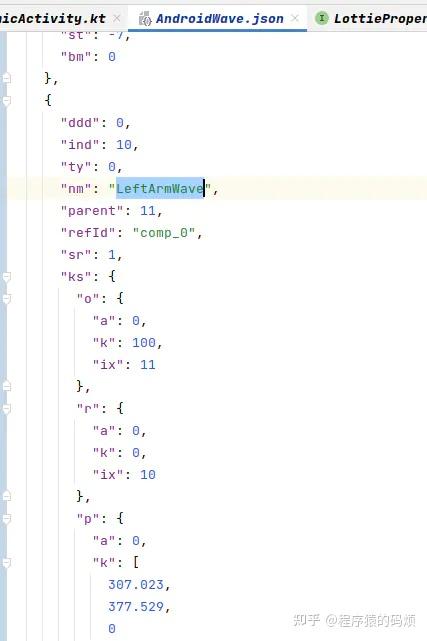
Task: Collapse the "p" object fold marker
Action: pyautogui.click(x=7, y=519)
